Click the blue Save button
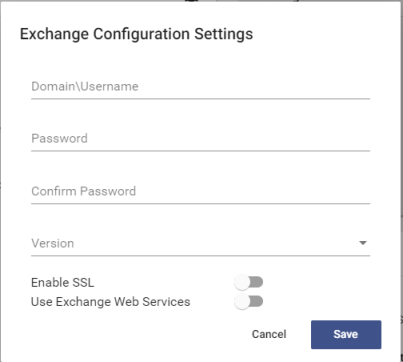Screen dimensions: 403x362 pos(346,334)
